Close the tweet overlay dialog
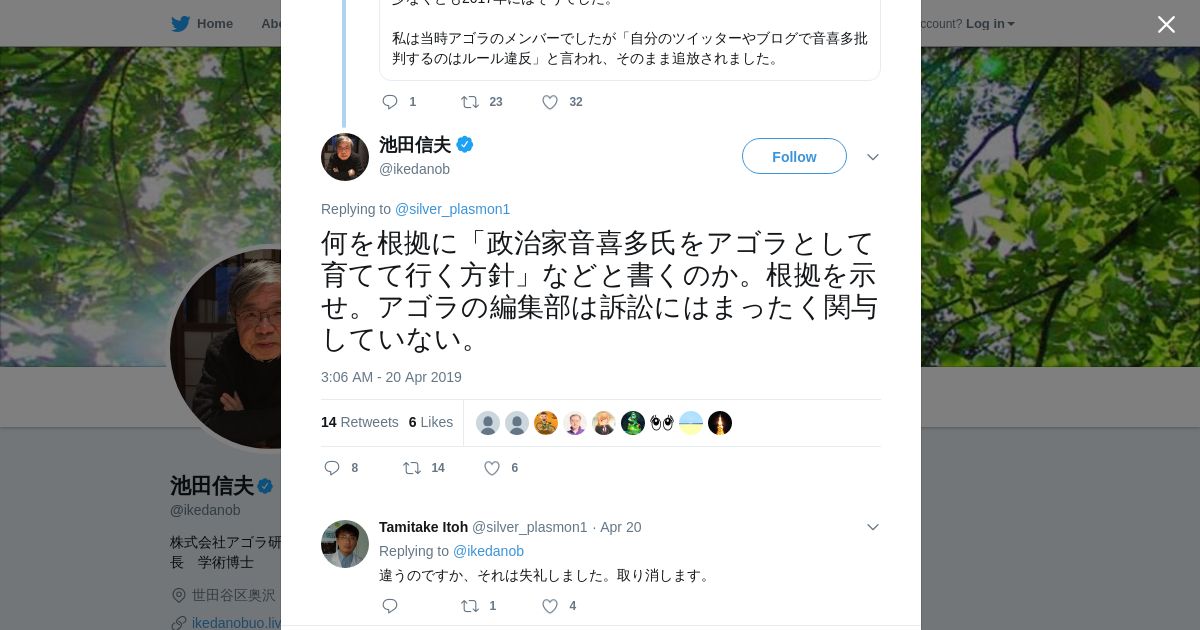Viewport: 1200px width, 630px height. tap(1166, 24)
